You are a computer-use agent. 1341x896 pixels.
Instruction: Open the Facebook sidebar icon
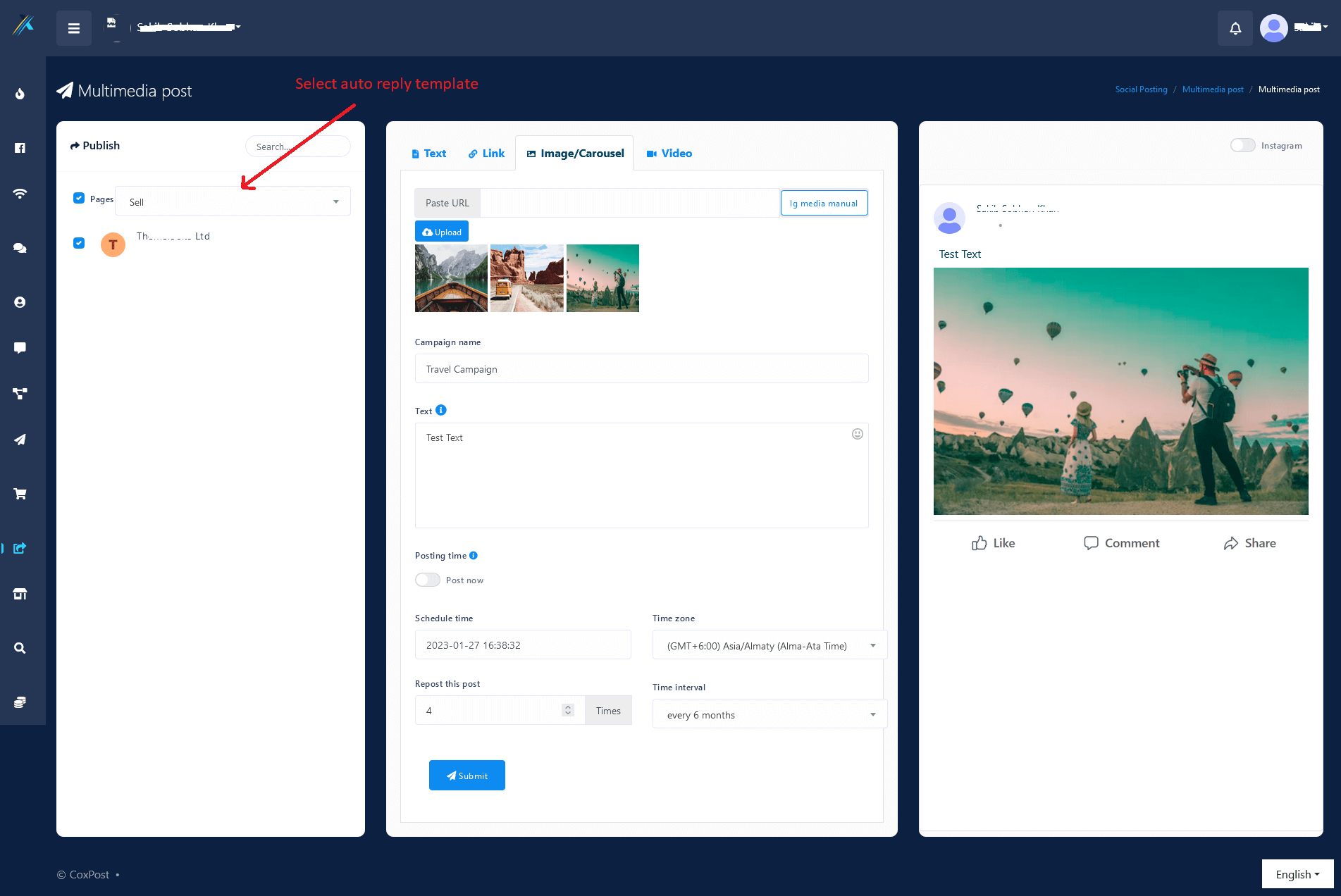tap(20, 148)
